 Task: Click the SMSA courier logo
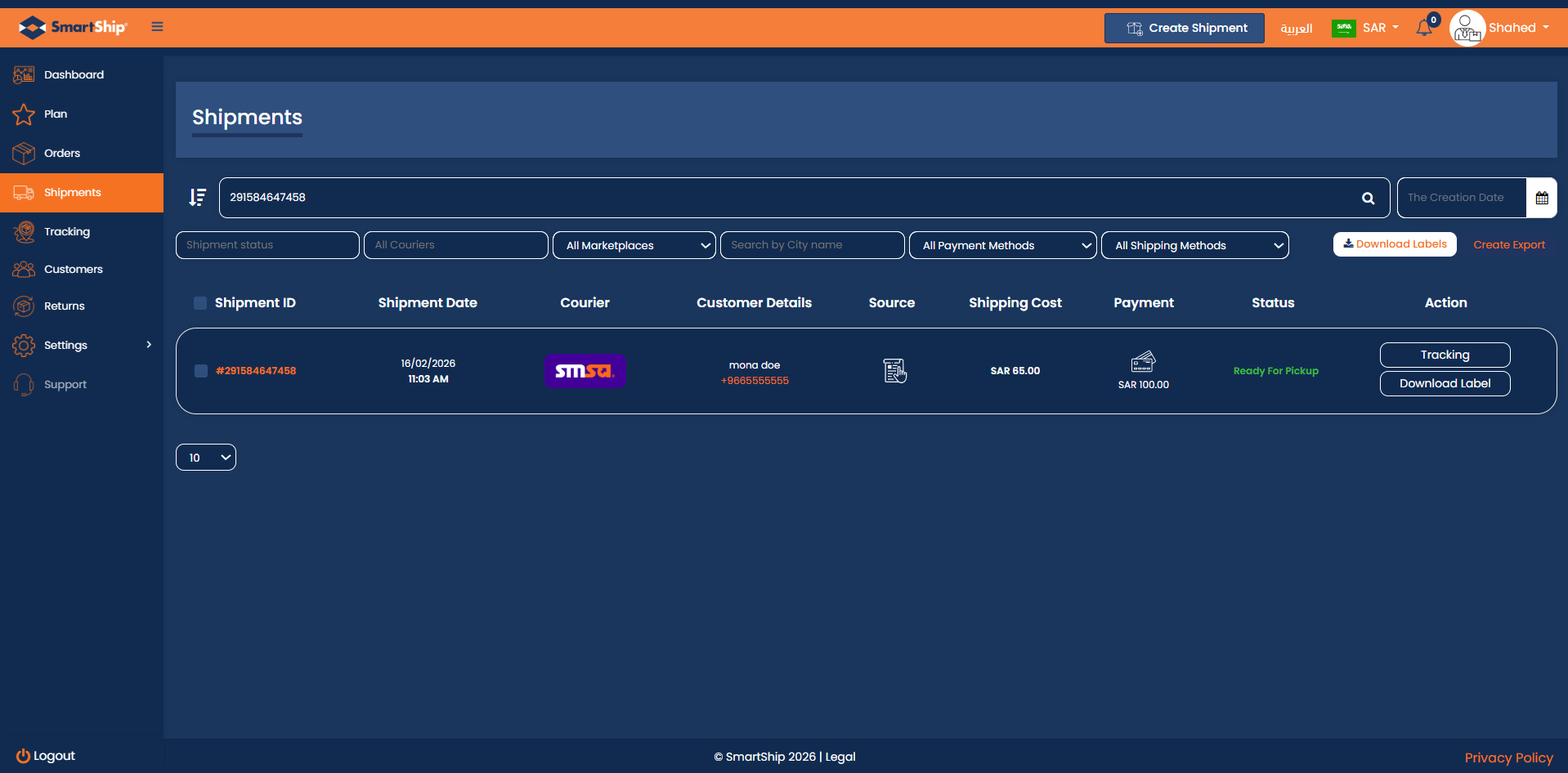tap(585, 371)
